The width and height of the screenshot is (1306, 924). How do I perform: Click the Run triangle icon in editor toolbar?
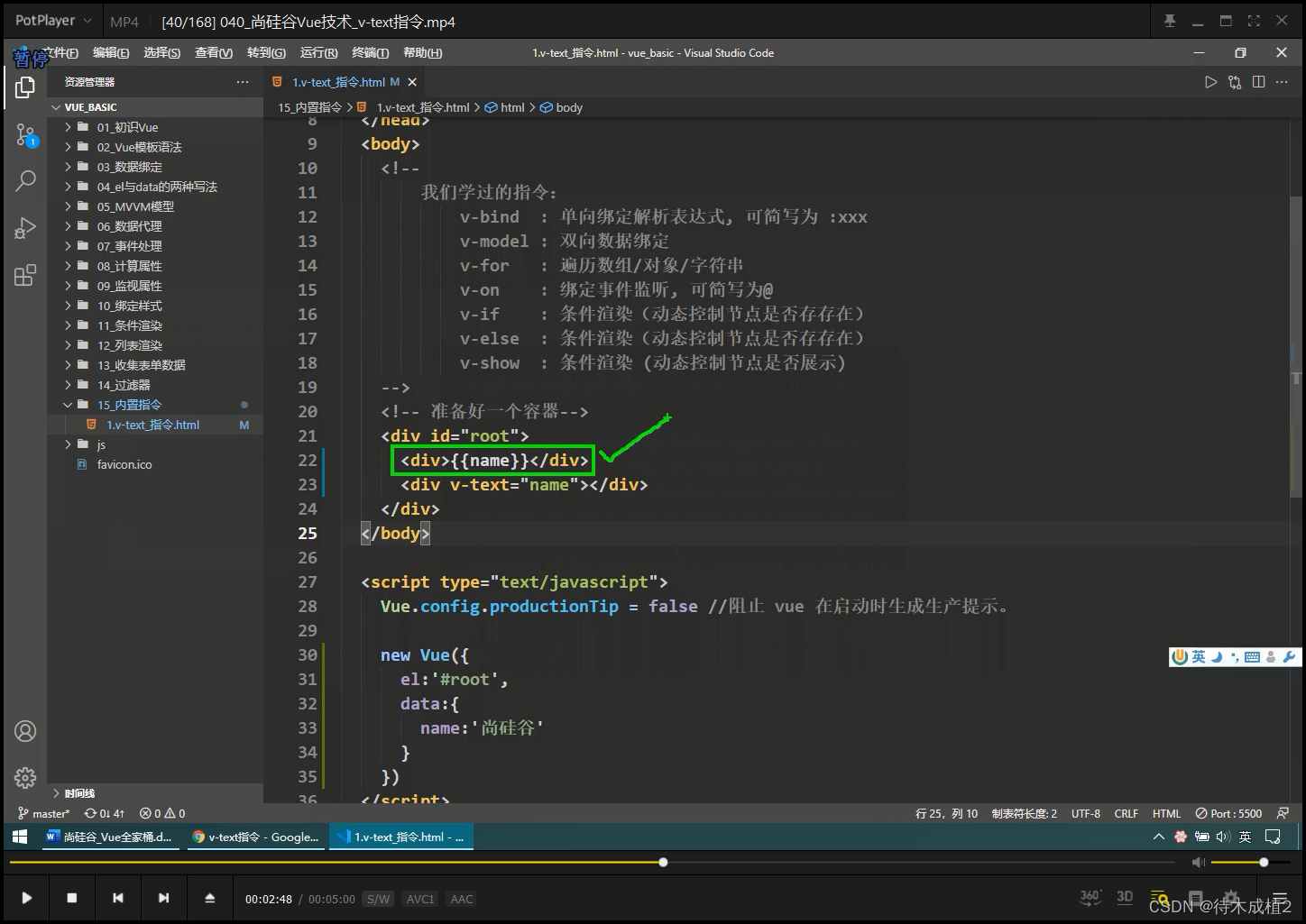1210,82
